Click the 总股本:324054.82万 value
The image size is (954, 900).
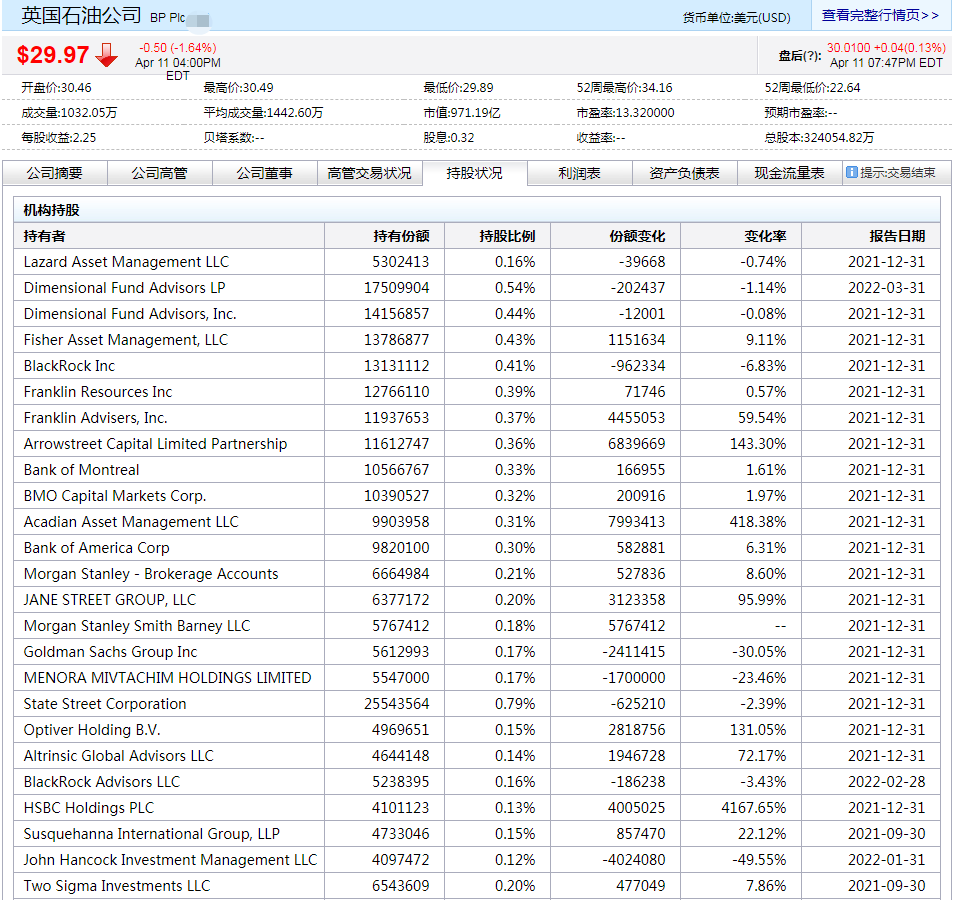point(820,138)
